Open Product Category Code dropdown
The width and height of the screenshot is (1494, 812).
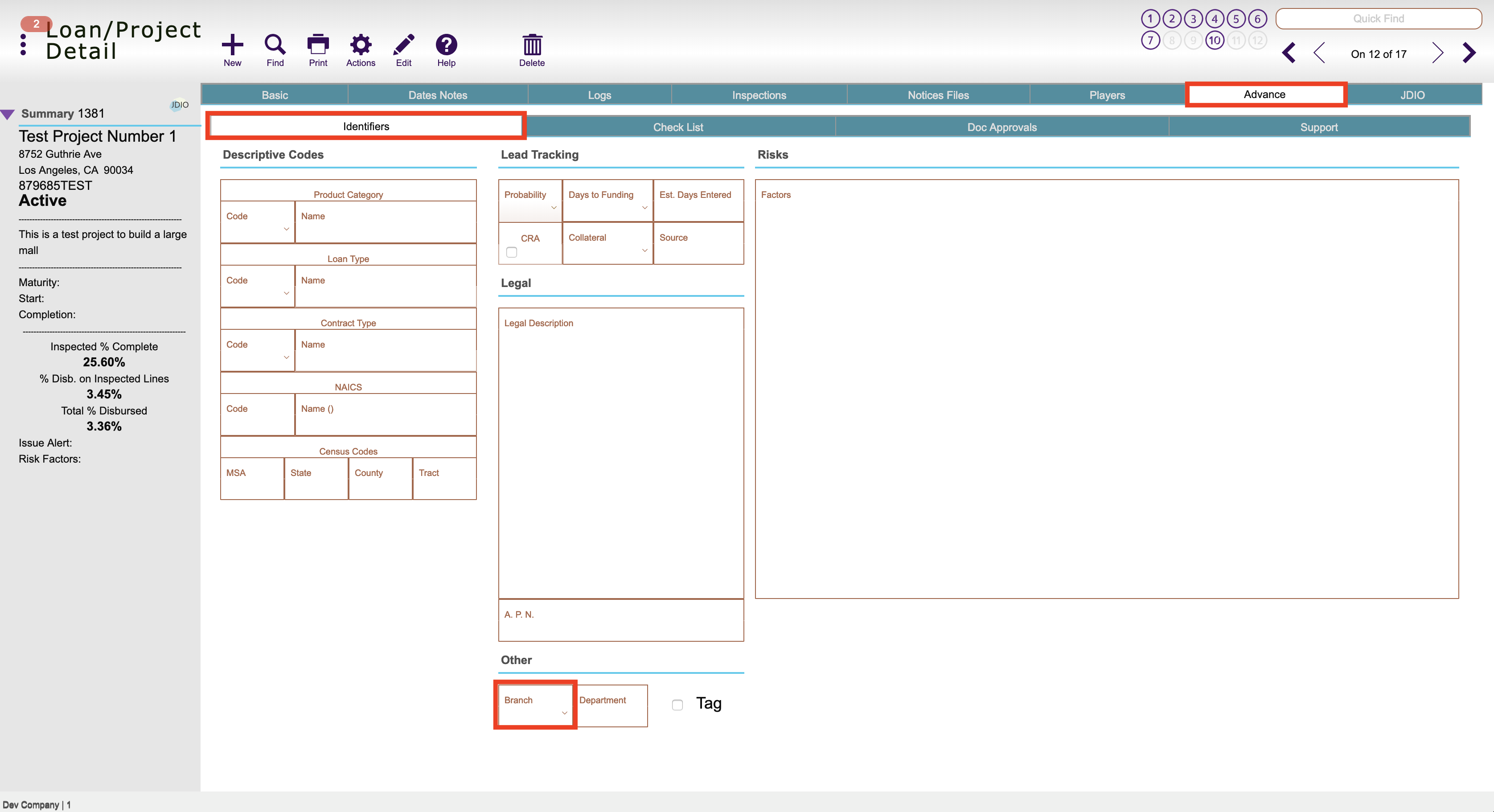286,229
